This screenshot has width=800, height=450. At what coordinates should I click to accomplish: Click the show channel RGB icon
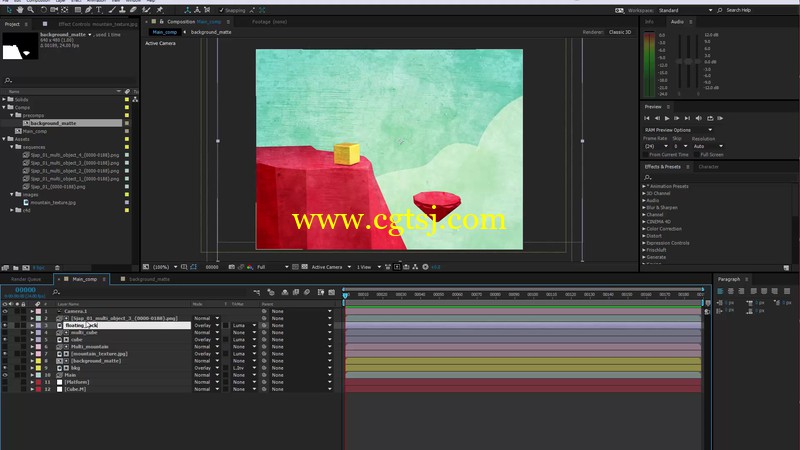coord(250,266)
